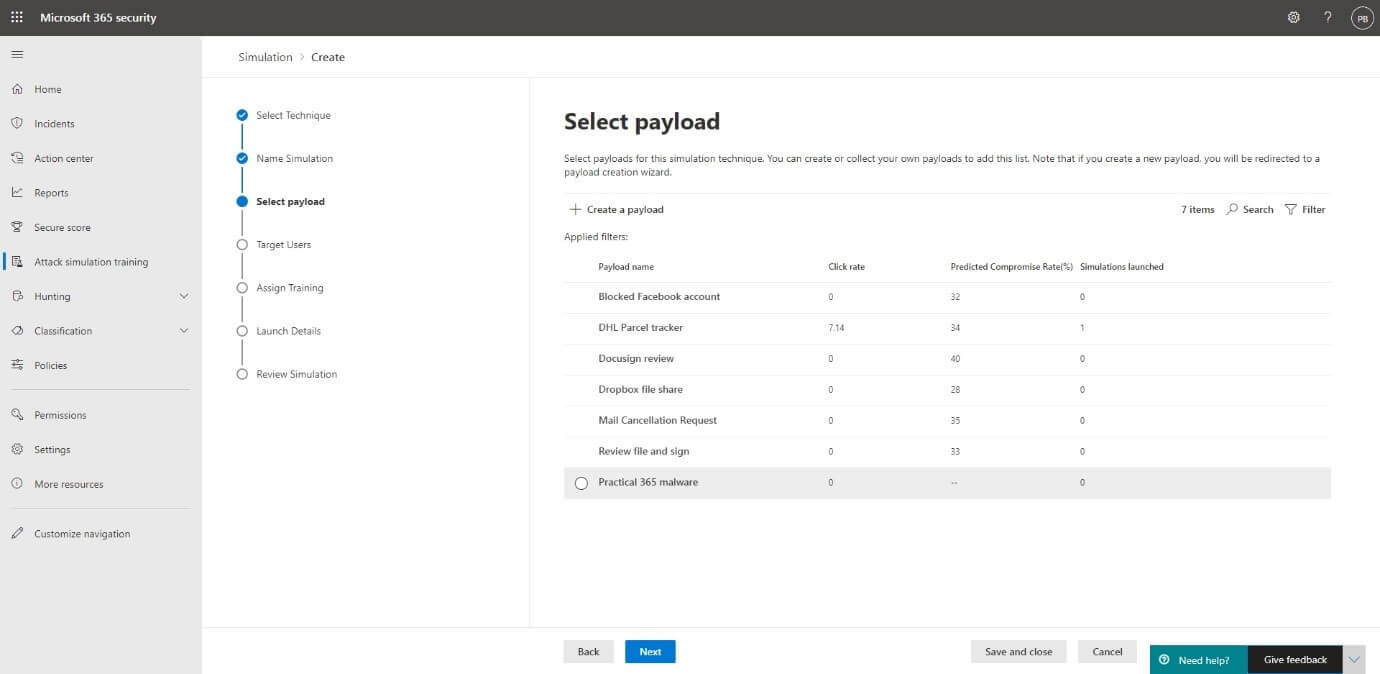This screenshot has width=1380, height=674.
Task: Select the Practical 365 malware radio button
Action: [581, 483]
